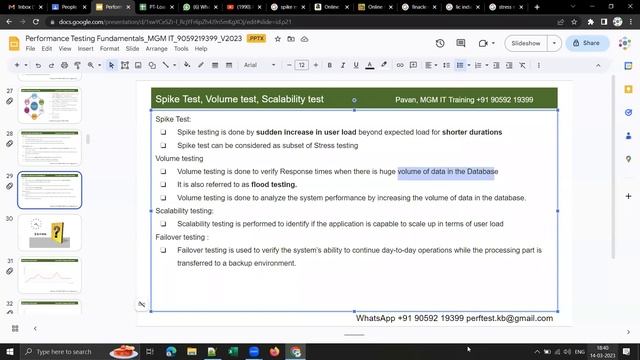Image resolution: width=640 pixels, height=360 pixels.
Task: Open the text color picker
Action: pos(370,65)
